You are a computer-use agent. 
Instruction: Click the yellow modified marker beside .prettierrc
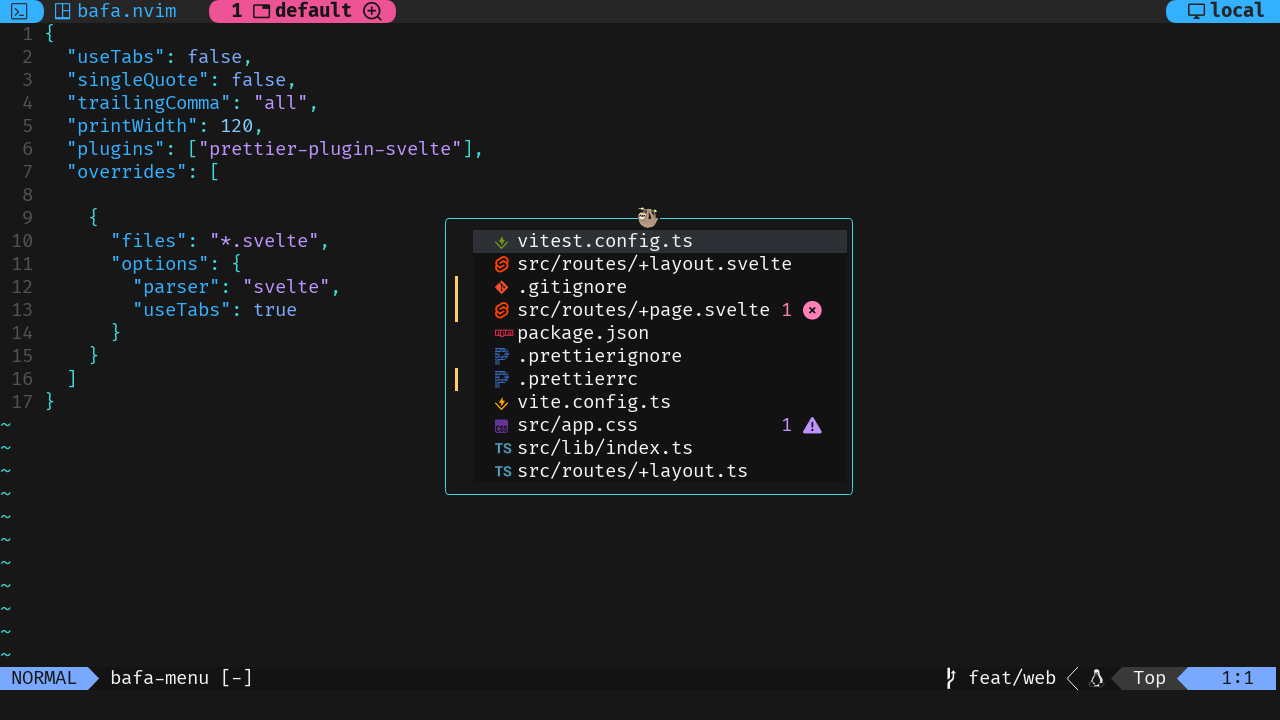(457, 379)
